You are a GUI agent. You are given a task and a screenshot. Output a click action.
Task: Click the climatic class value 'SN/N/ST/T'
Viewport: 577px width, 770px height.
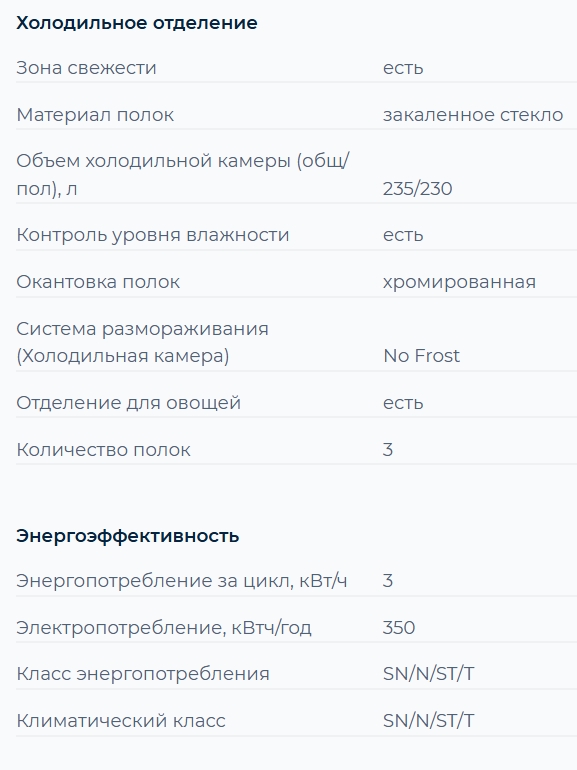click(429, 721)
